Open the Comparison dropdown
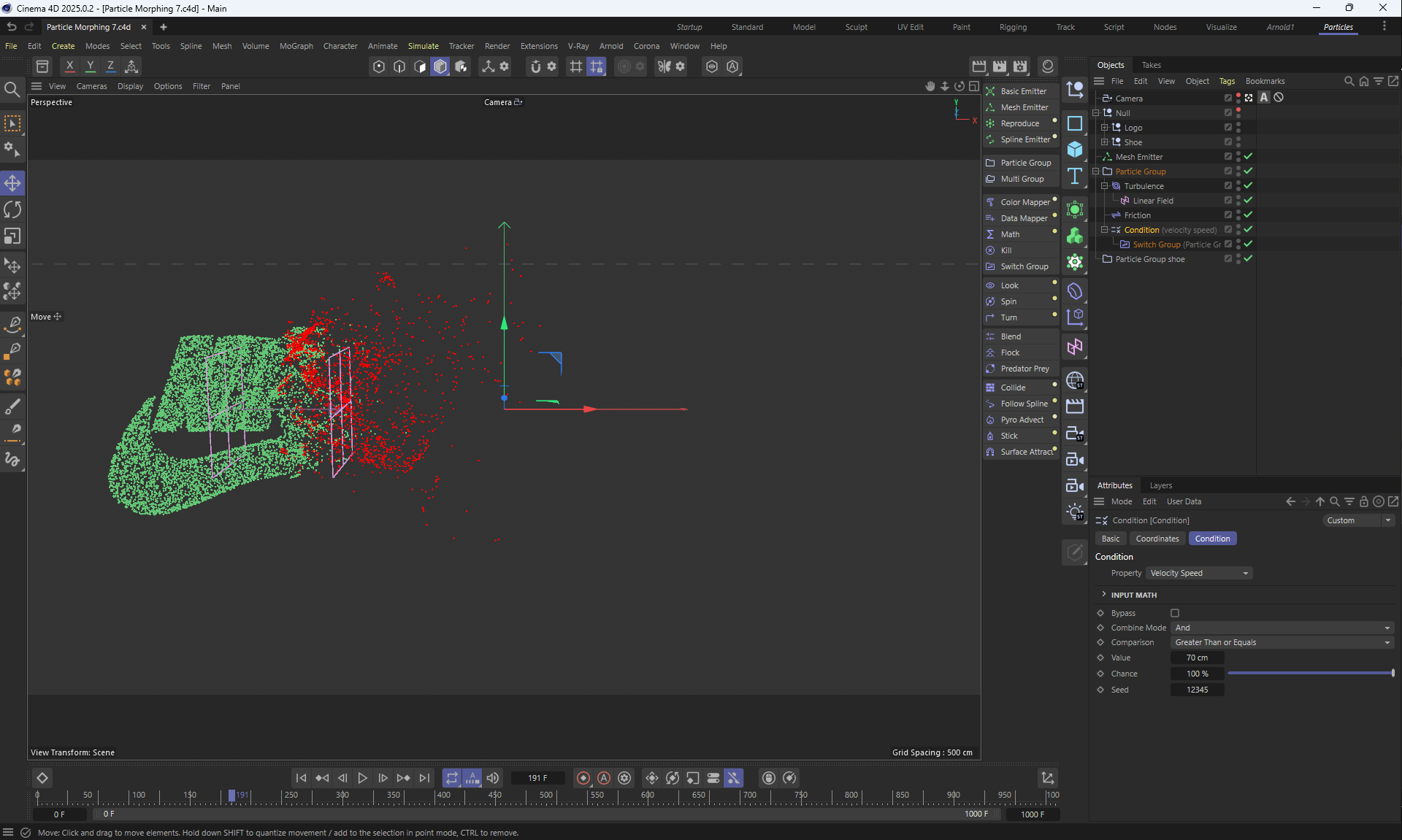Screen dimensions: 1402x840 1282,642
